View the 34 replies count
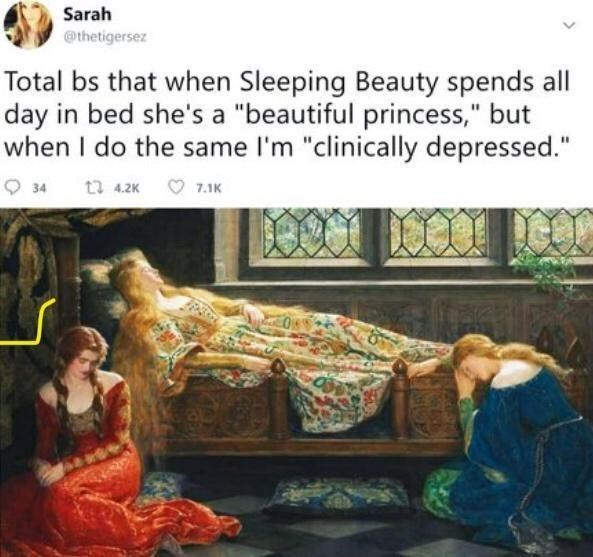This screenshot has width=593, height=557. 39,188
